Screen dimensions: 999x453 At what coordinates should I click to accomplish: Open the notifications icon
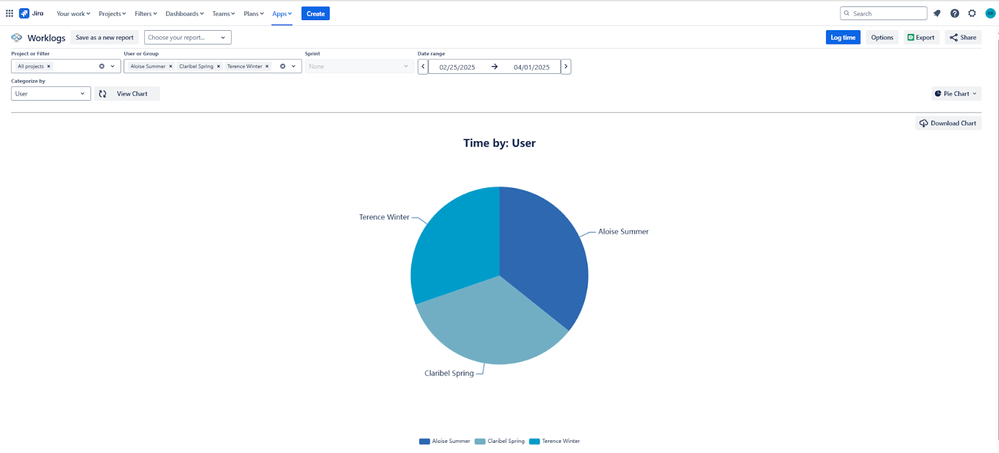click(937, 13)
